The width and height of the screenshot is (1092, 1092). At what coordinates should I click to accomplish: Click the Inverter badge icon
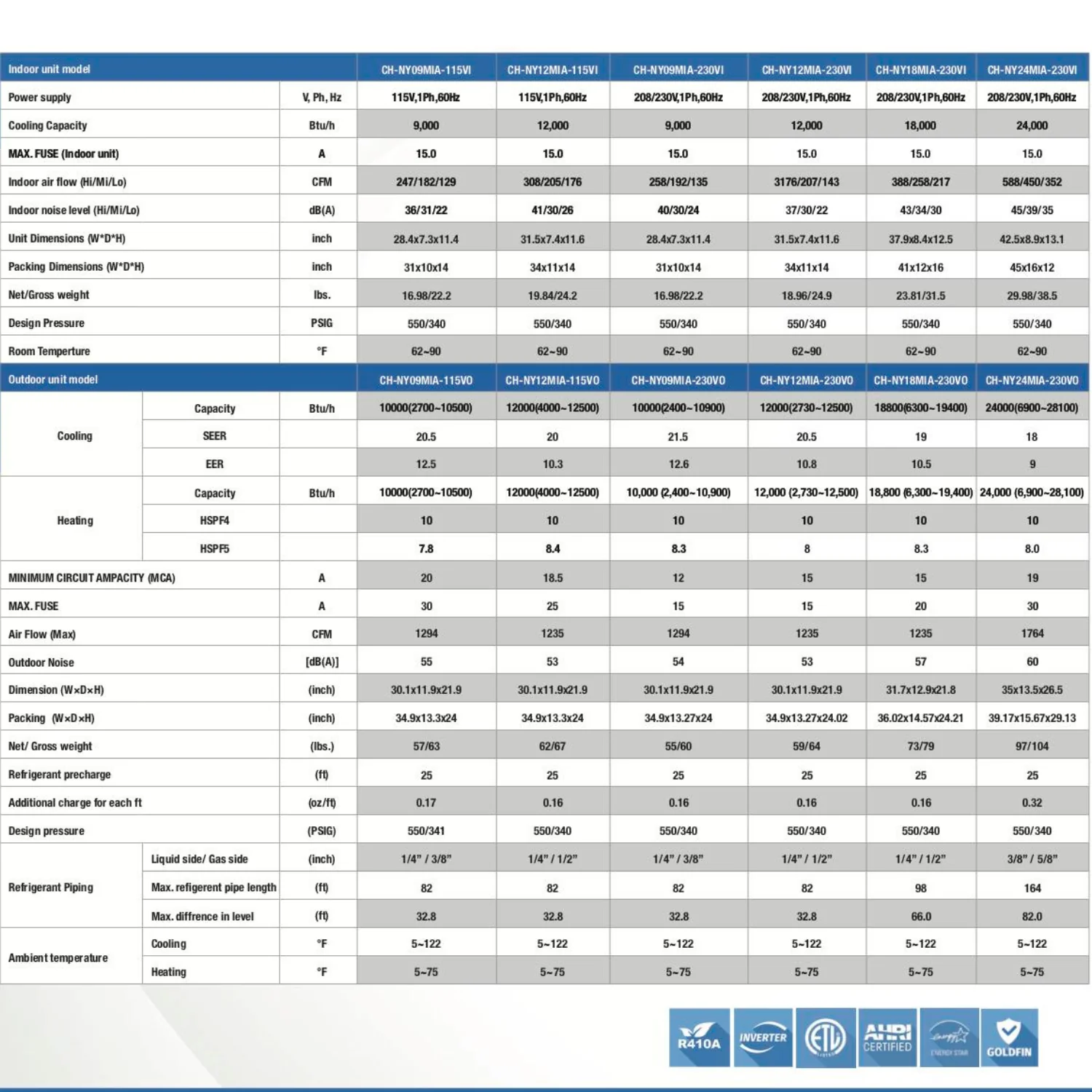point(763,1037)
